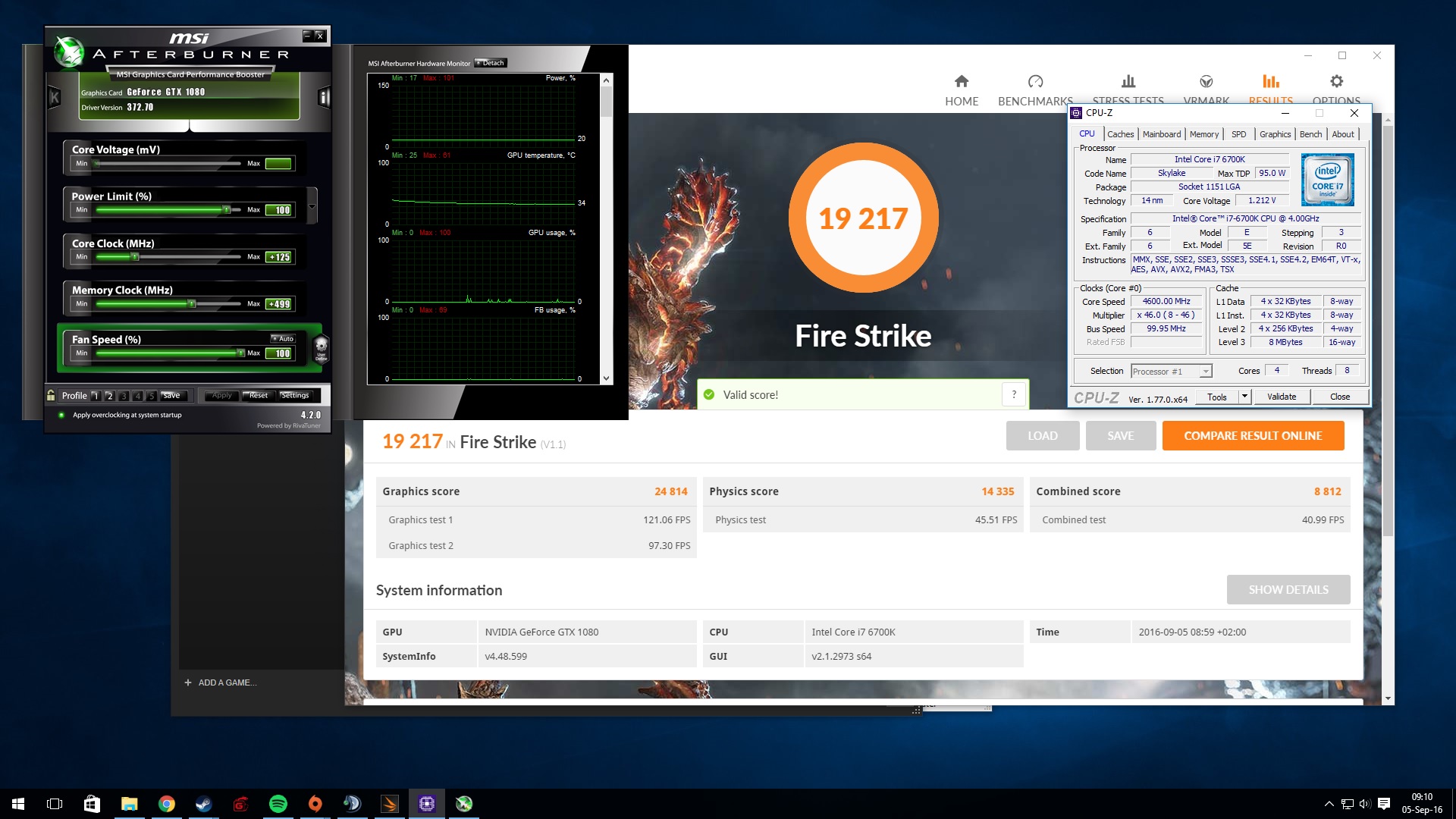The image size is (1456, 819).
Task: Open the Afterburner information i button
Action: 324,97
